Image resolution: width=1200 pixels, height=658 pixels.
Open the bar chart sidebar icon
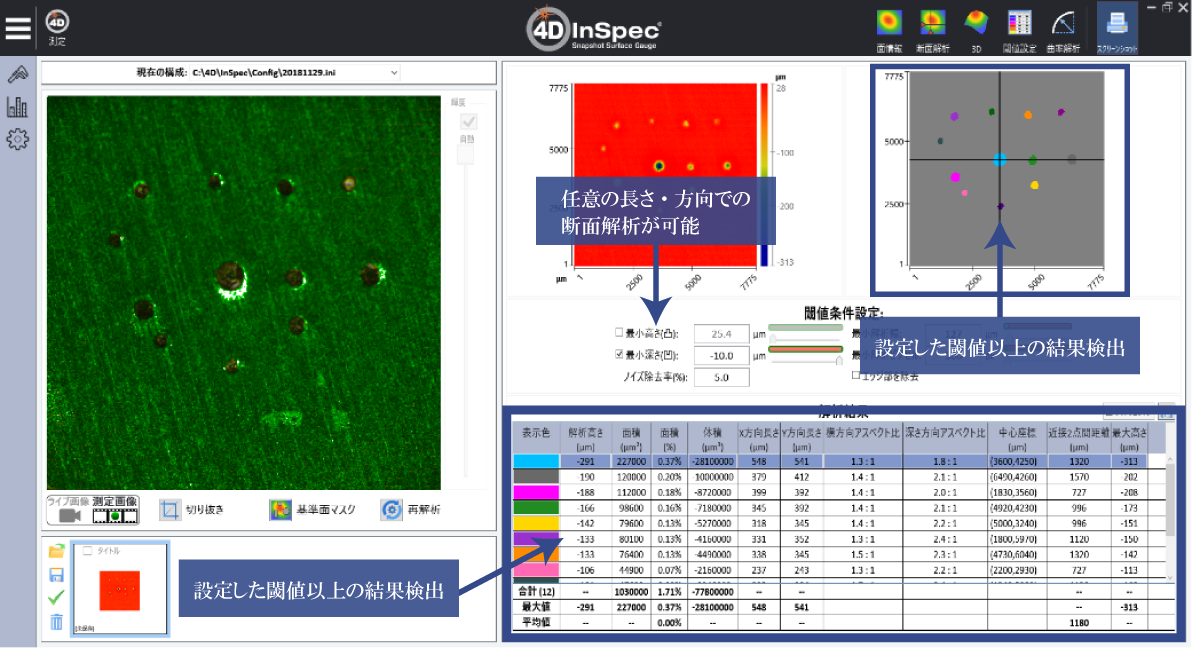17,107
